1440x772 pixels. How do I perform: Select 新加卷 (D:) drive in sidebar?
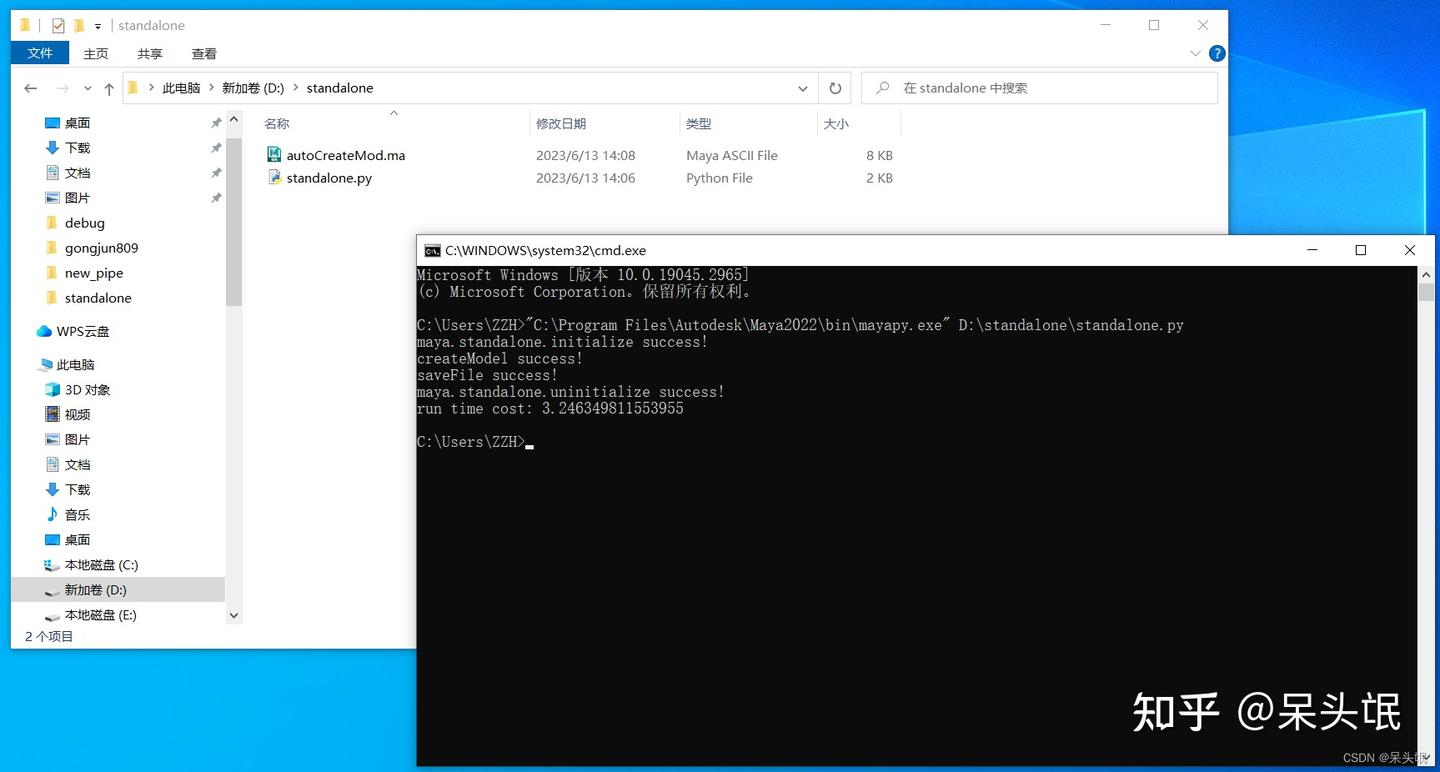[x=95, y=590]
